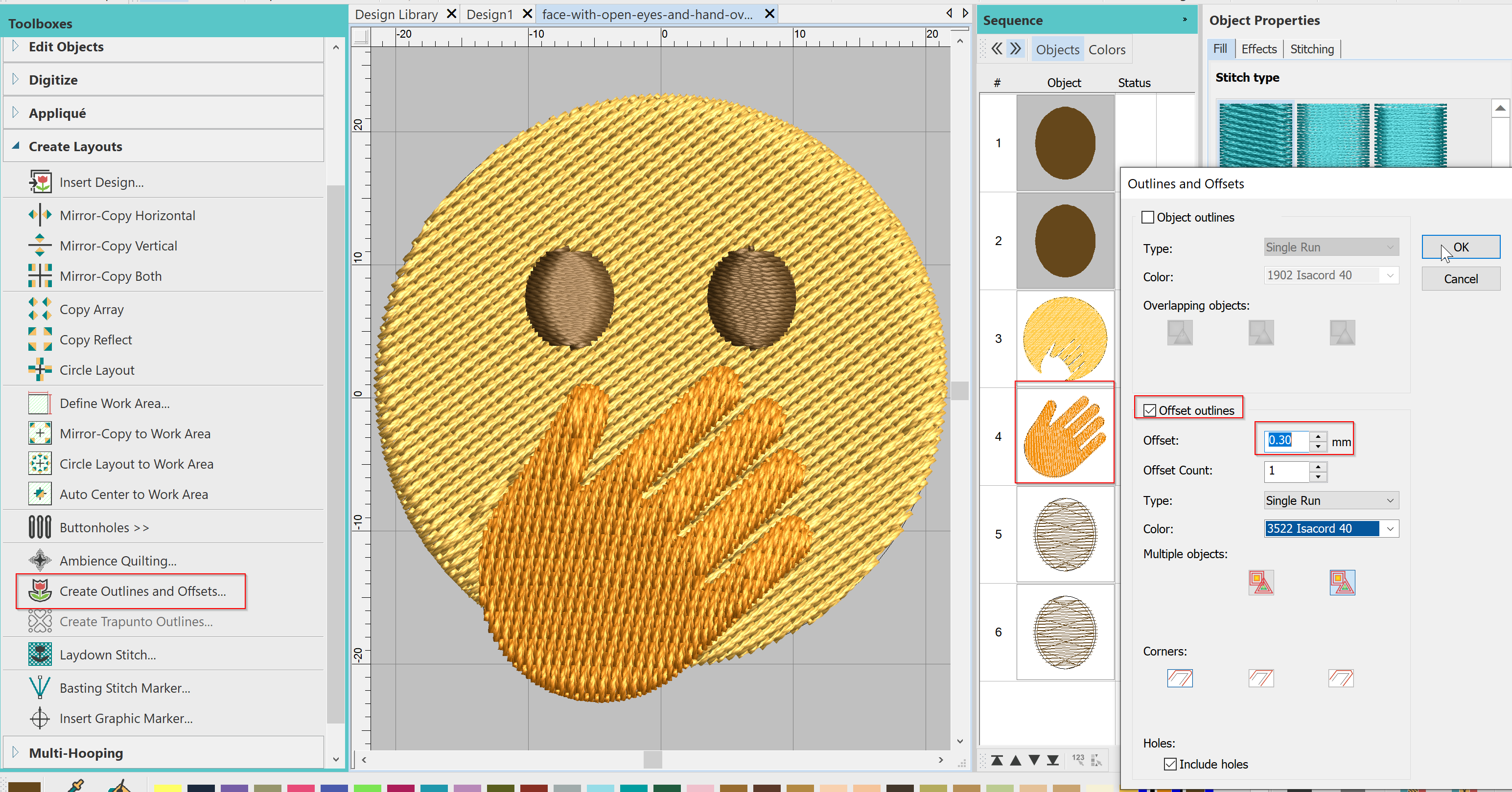This screenshot has height=792, width=1512.
Task: Collapse the Create Layouts toolbox
Action: point(163,146)
